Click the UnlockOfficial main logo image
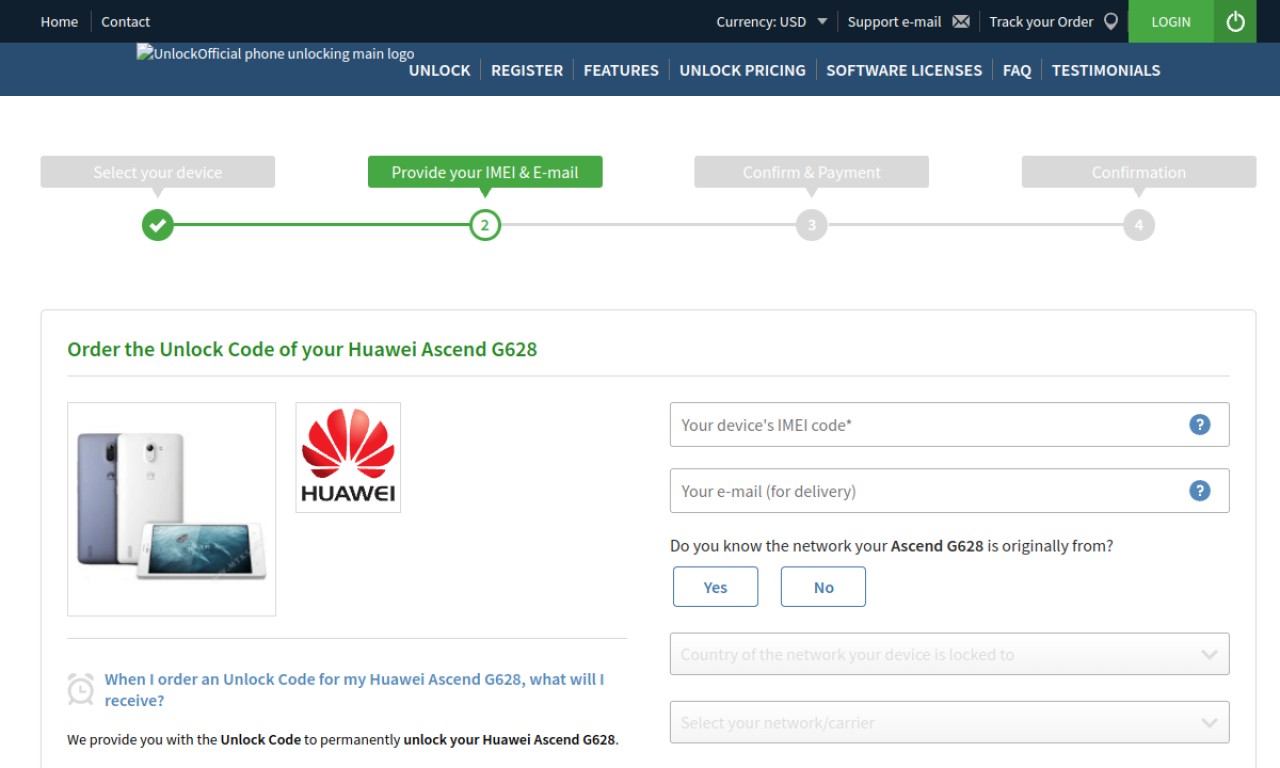Image resolution: width=1280 pixels, height=768 pixels. point(275,54)
